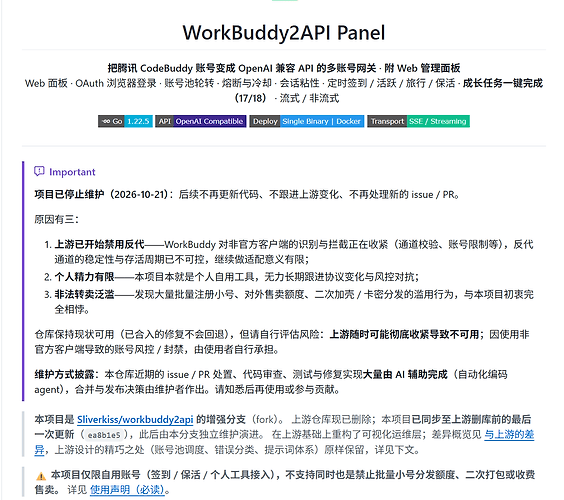The height and width of the screenshot is (500, 564).
Task: Click the WorkBuddy2API Panel heading
Action: click(284, 32)
